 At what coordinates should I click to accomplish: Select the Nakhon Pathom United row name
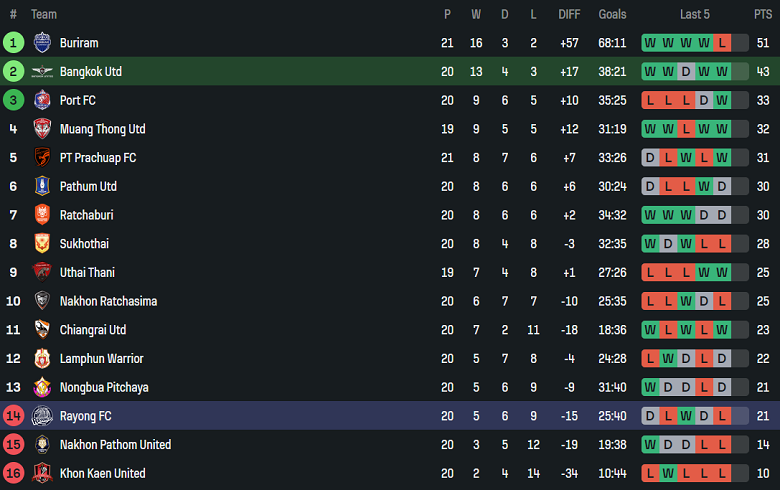[x=115, y=445]
